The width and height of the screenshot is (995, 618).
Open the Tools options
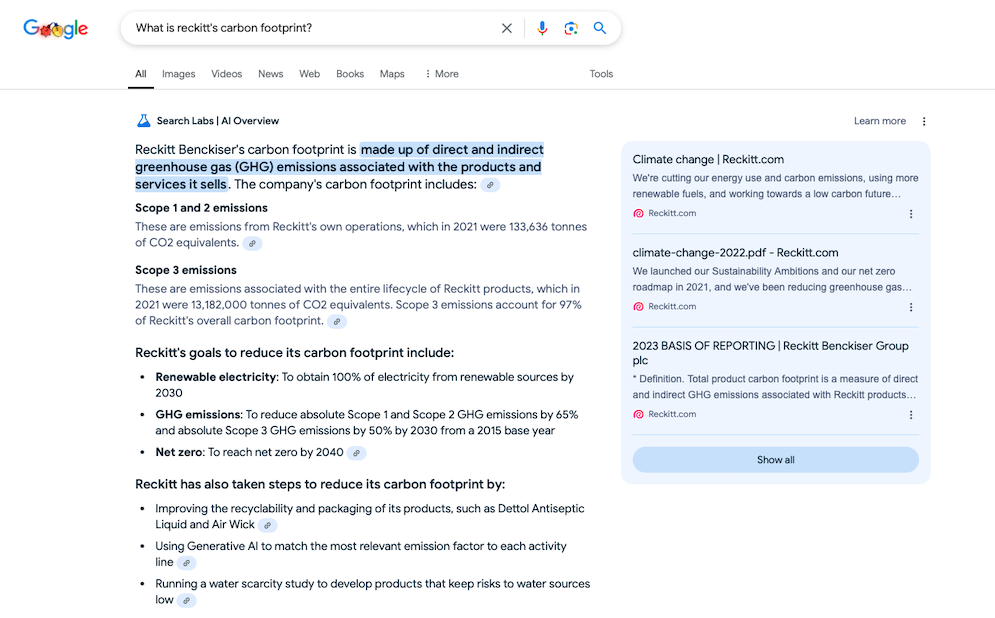point(601,74)
